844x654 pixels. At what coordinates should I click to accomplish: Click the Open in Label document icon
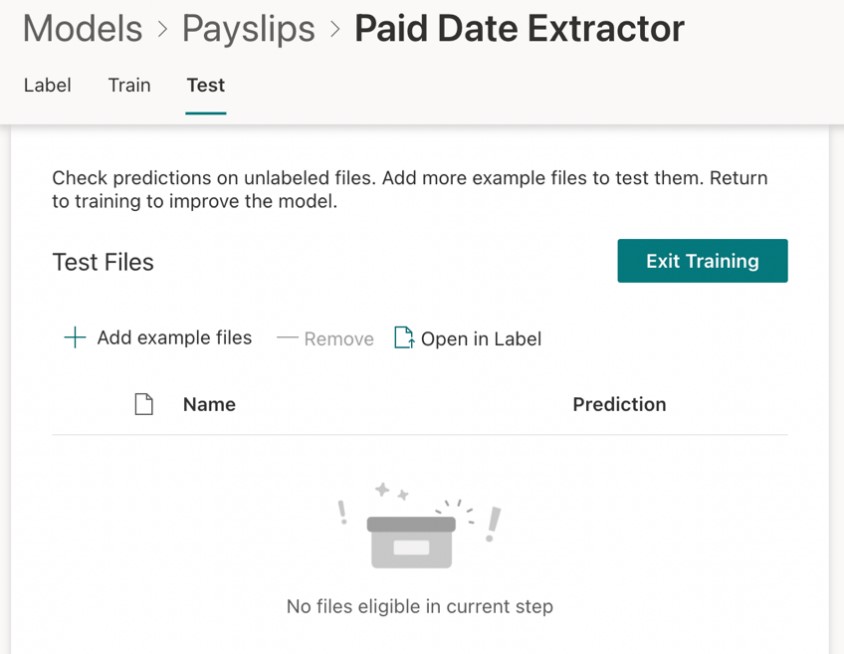pyautogui.click(x=403, y=338)
